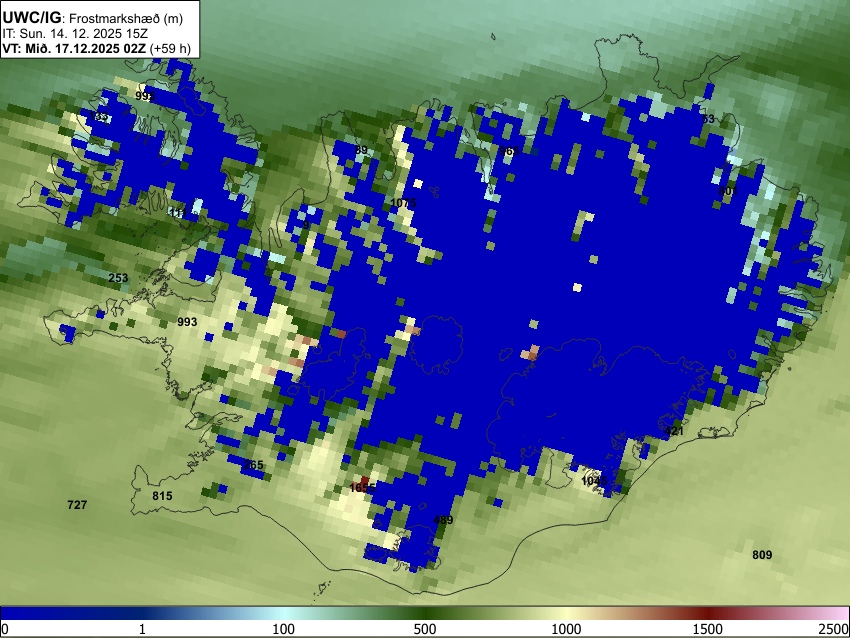Screen dimensions: 850x638
Task: Click the 1075 freezing level label
Action: (x=403, y=203)
